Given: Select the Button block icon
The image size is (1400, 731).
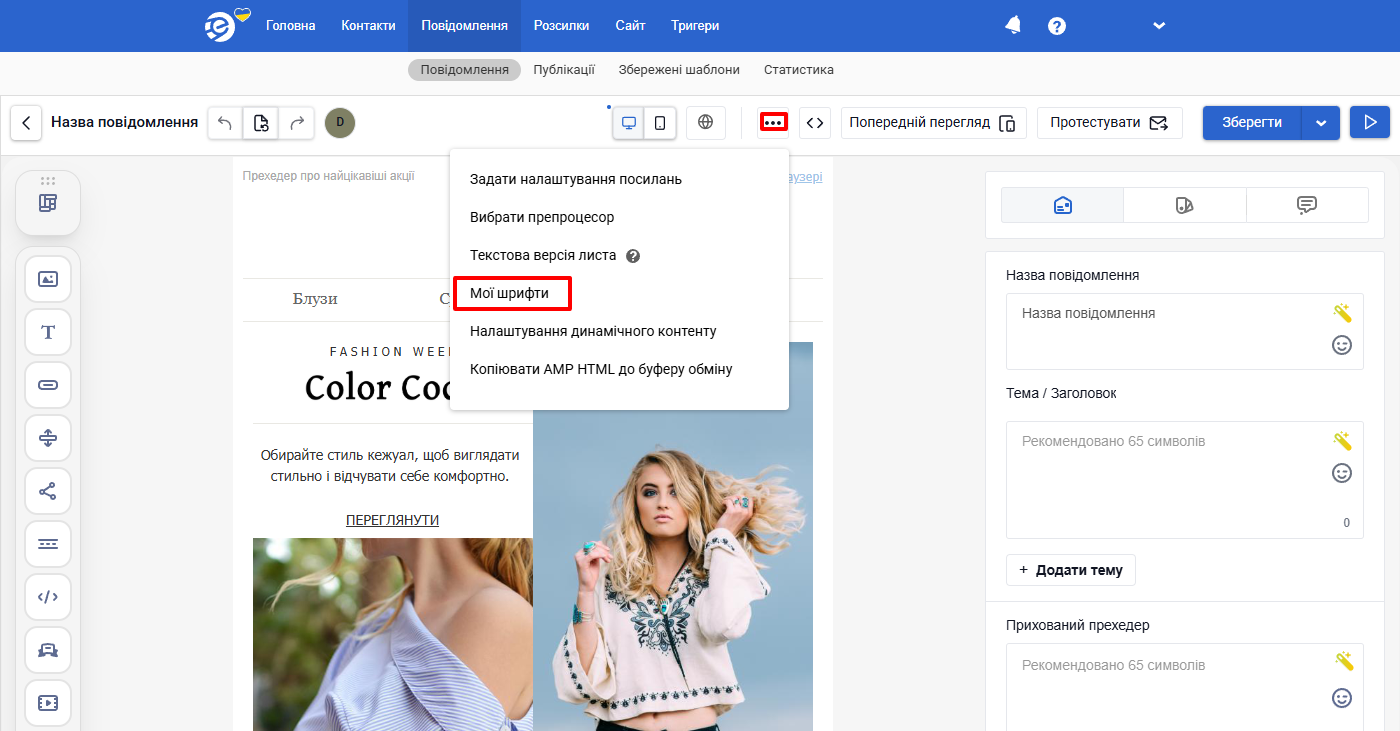Looking at the screenshot, I should click(x=48, y=385).
